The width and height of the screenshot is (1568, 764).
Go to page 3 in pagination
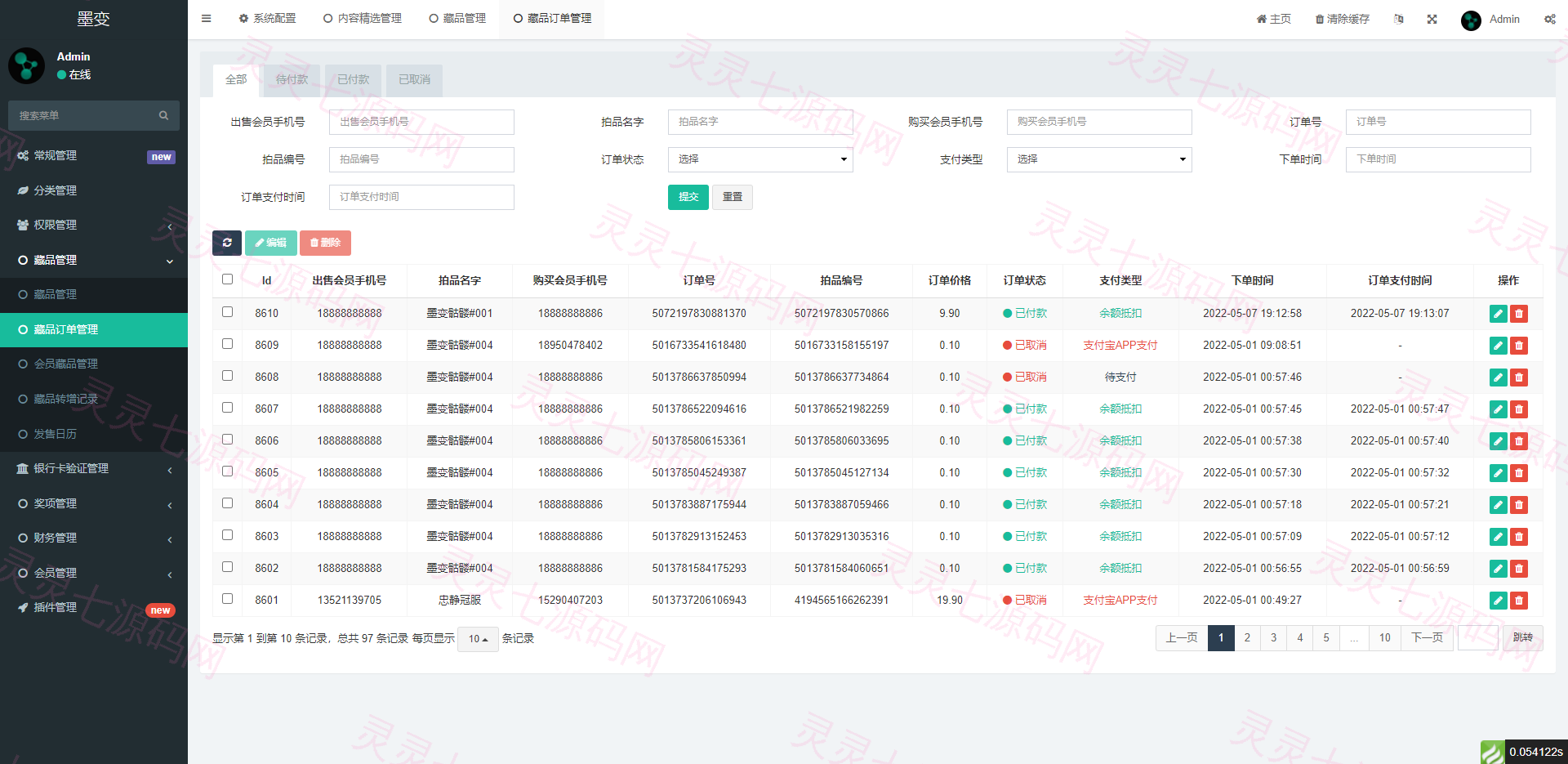click(x=1273, y=638)
